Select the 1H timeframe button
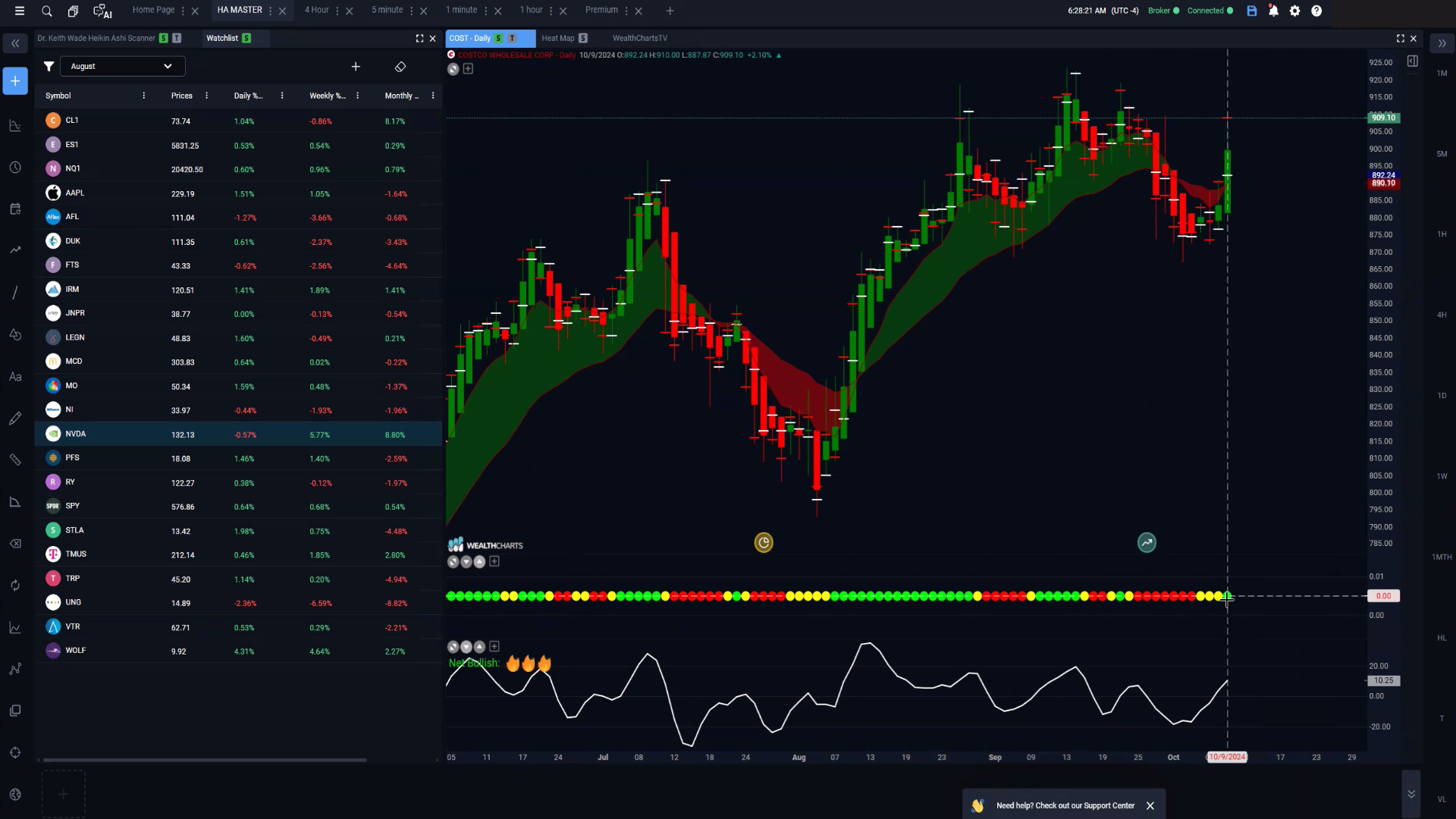 [x=1442, y=234]
